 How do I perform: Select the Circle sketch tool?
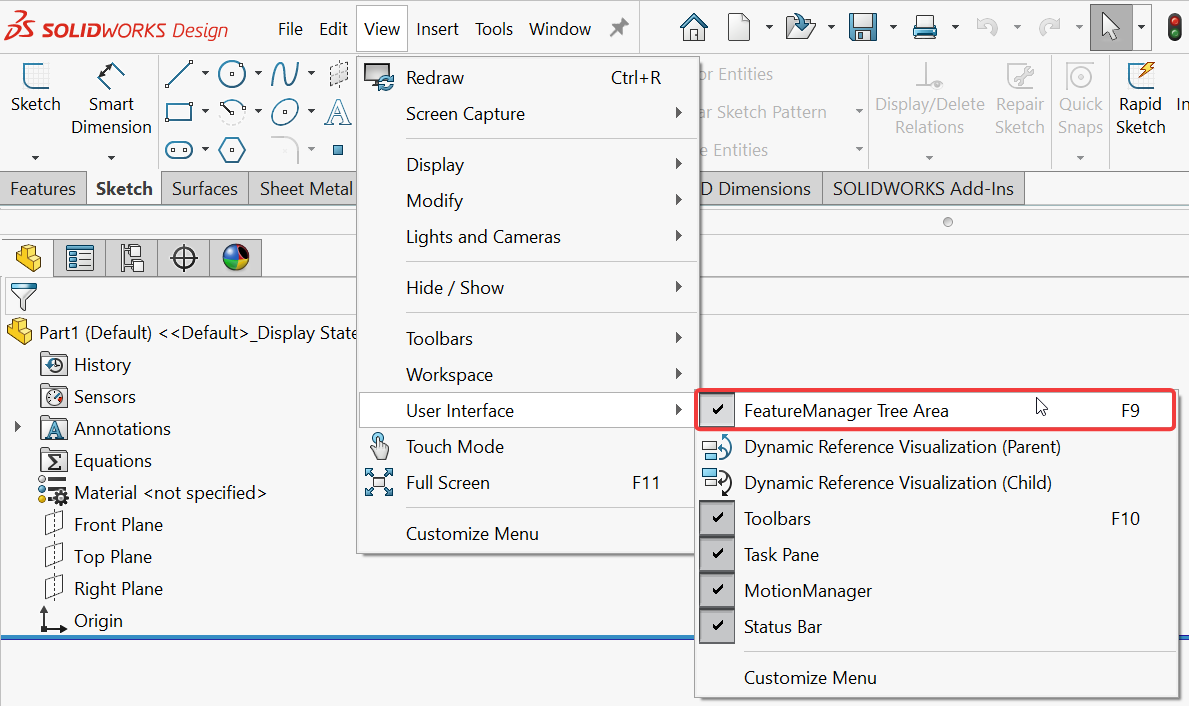coord(232,74)
